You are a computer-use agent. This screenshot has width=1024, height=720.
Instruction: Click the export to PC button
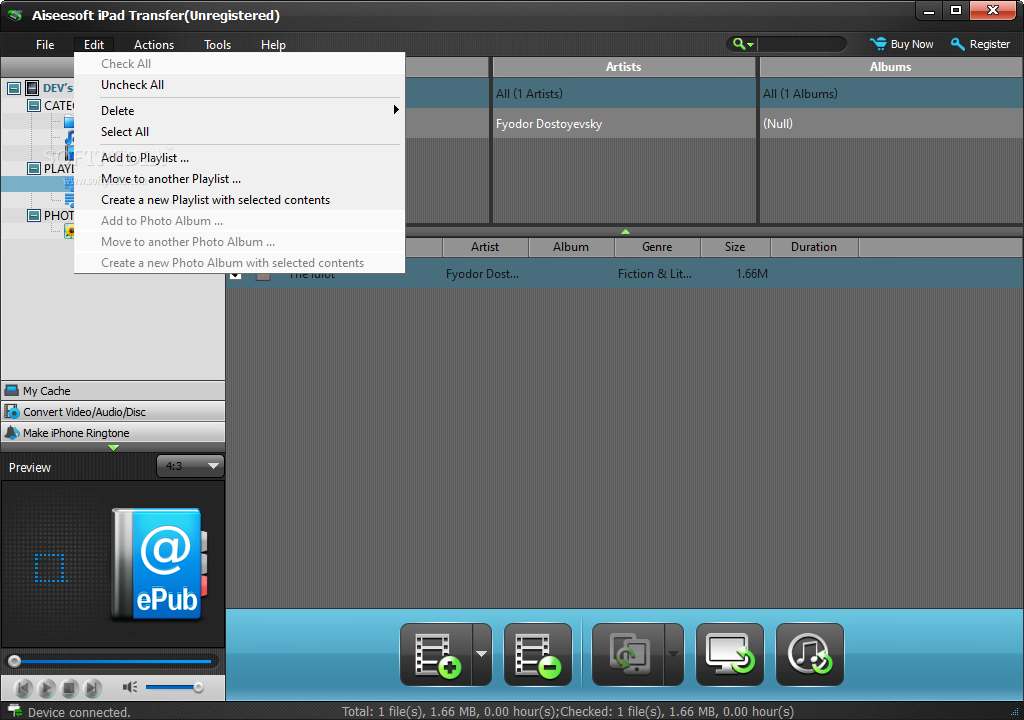point(730,655)
